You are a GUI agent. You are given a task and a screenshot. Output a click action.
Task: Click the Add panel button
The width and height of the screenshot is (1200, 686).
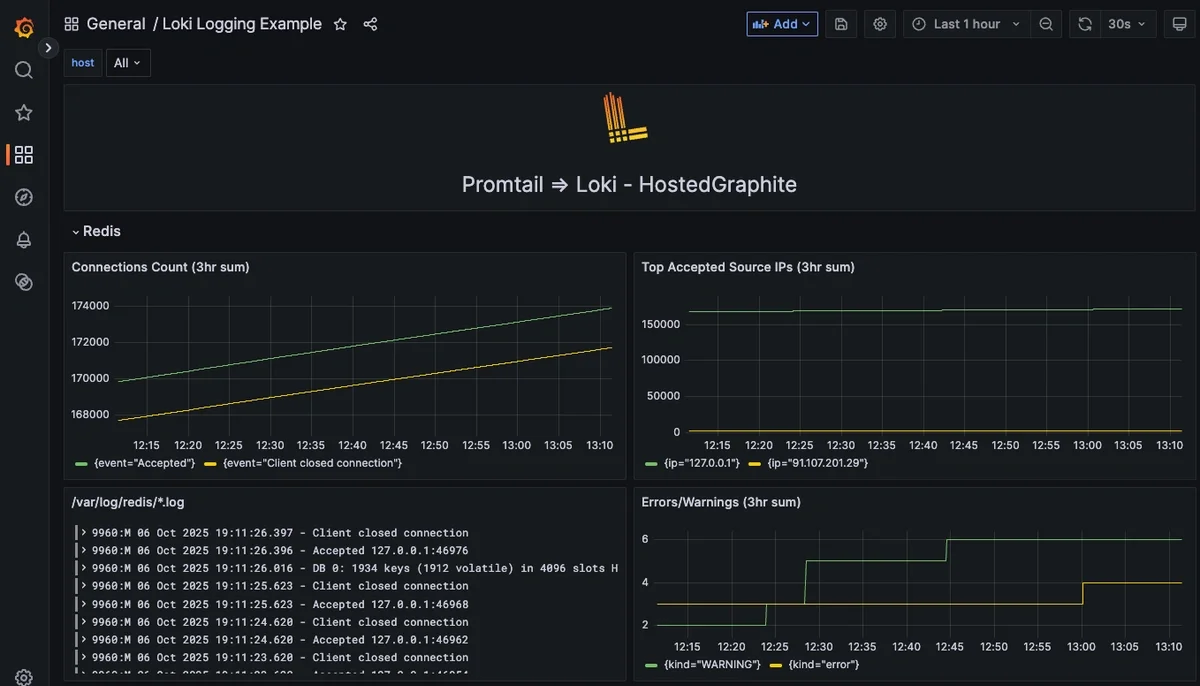782,24
